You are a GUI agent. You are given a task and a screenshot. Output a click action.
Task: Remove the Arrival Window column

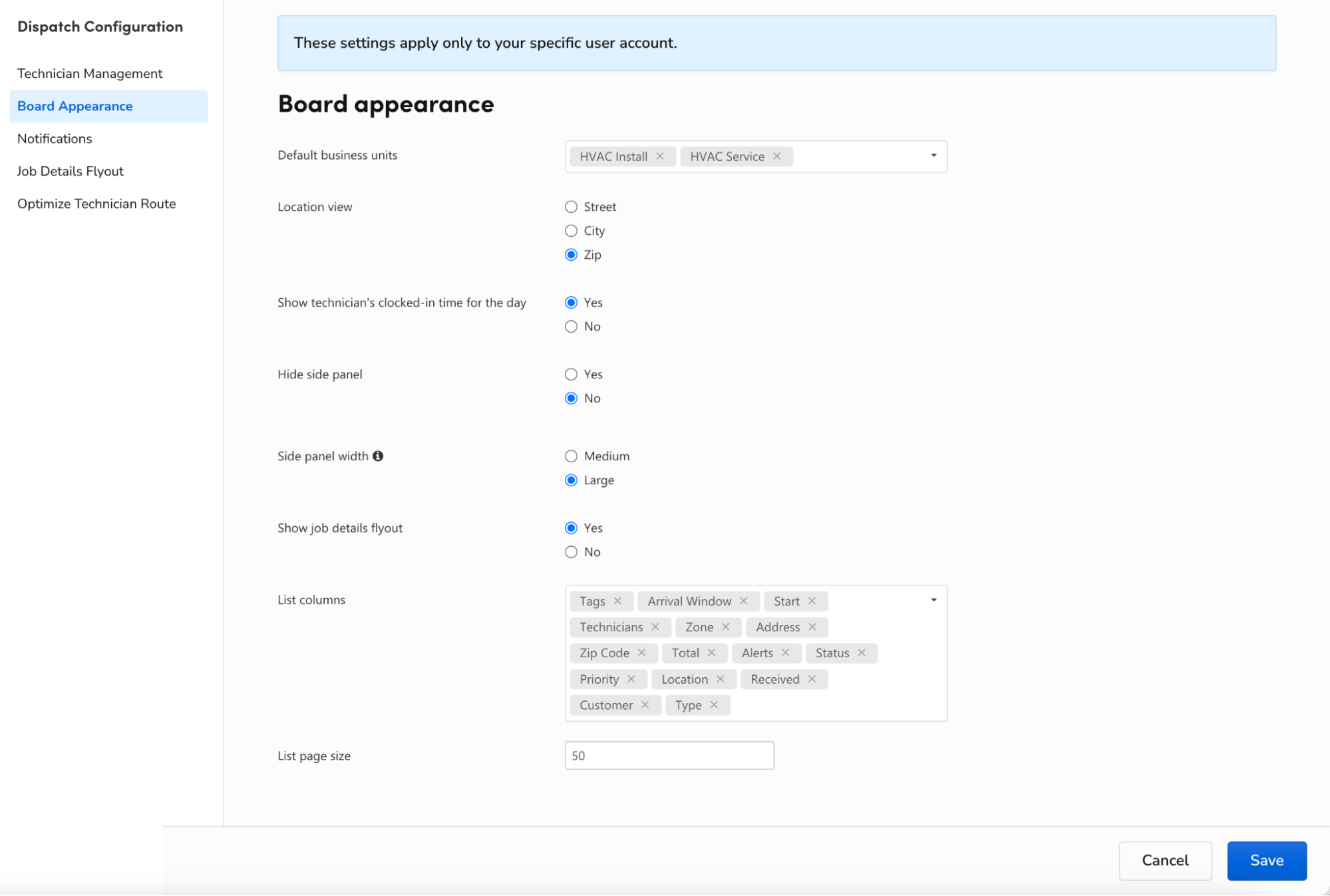point(744,601)
